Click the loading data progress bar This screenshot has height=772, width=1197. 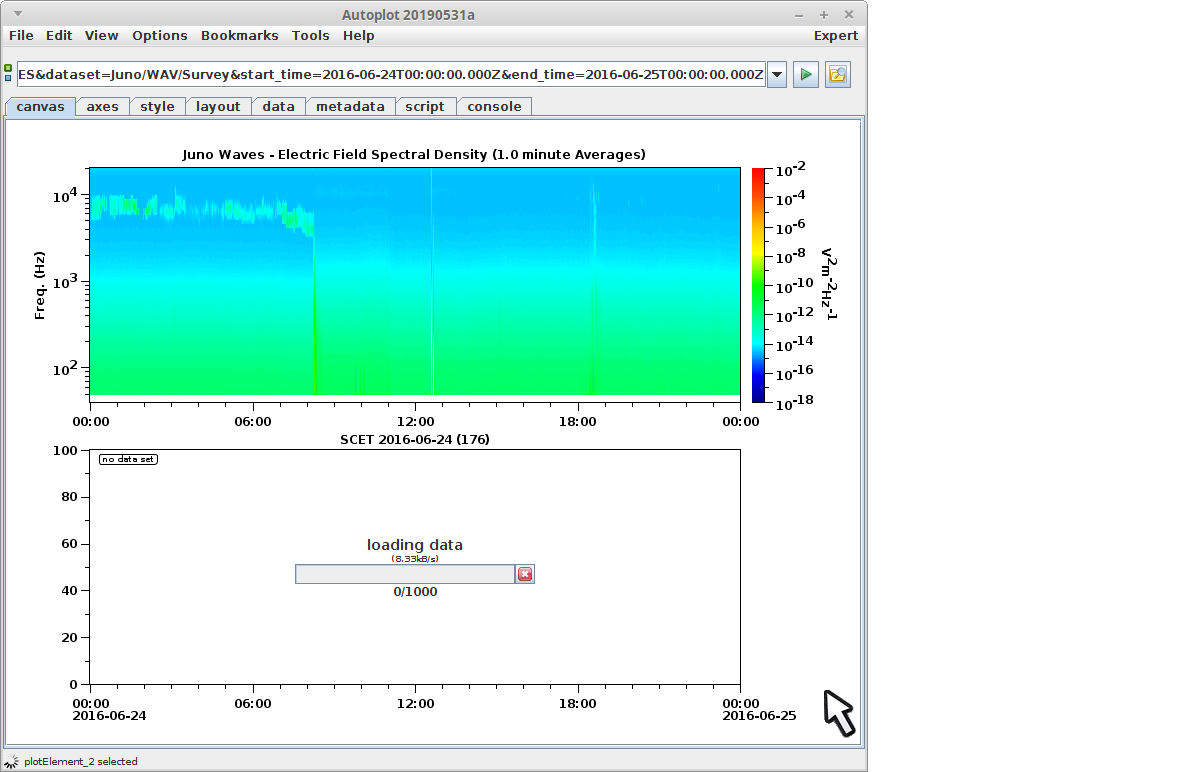405,574
